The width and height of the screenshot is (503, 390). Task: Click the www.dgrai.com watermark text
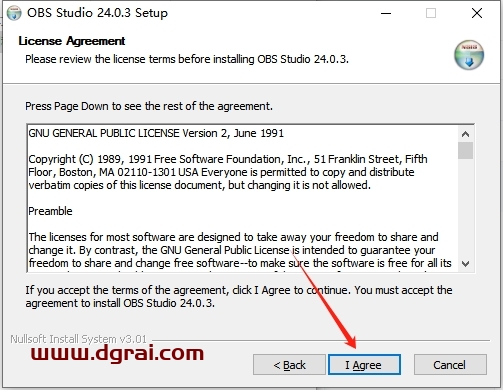pyautogui.click(x=117, y=353)
